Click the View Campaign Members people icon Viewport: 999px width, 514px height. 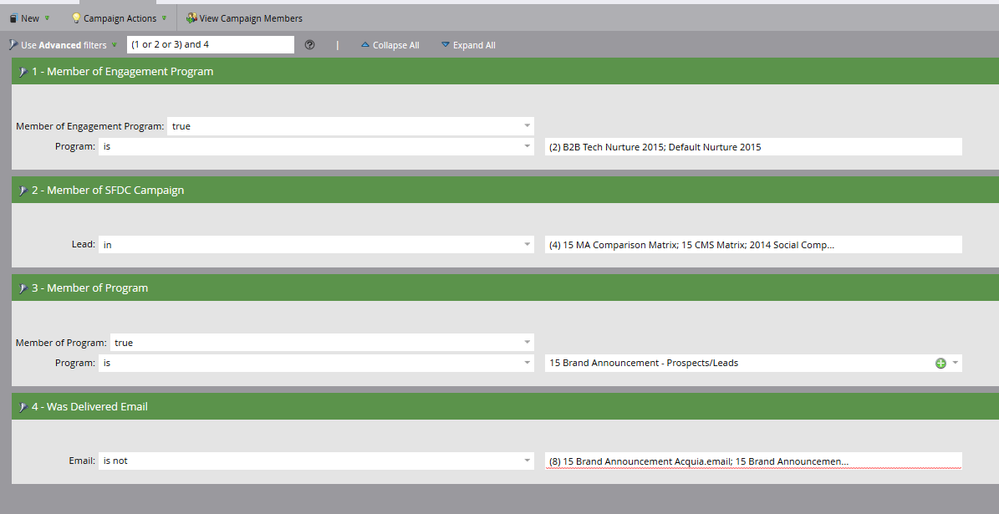191,18
